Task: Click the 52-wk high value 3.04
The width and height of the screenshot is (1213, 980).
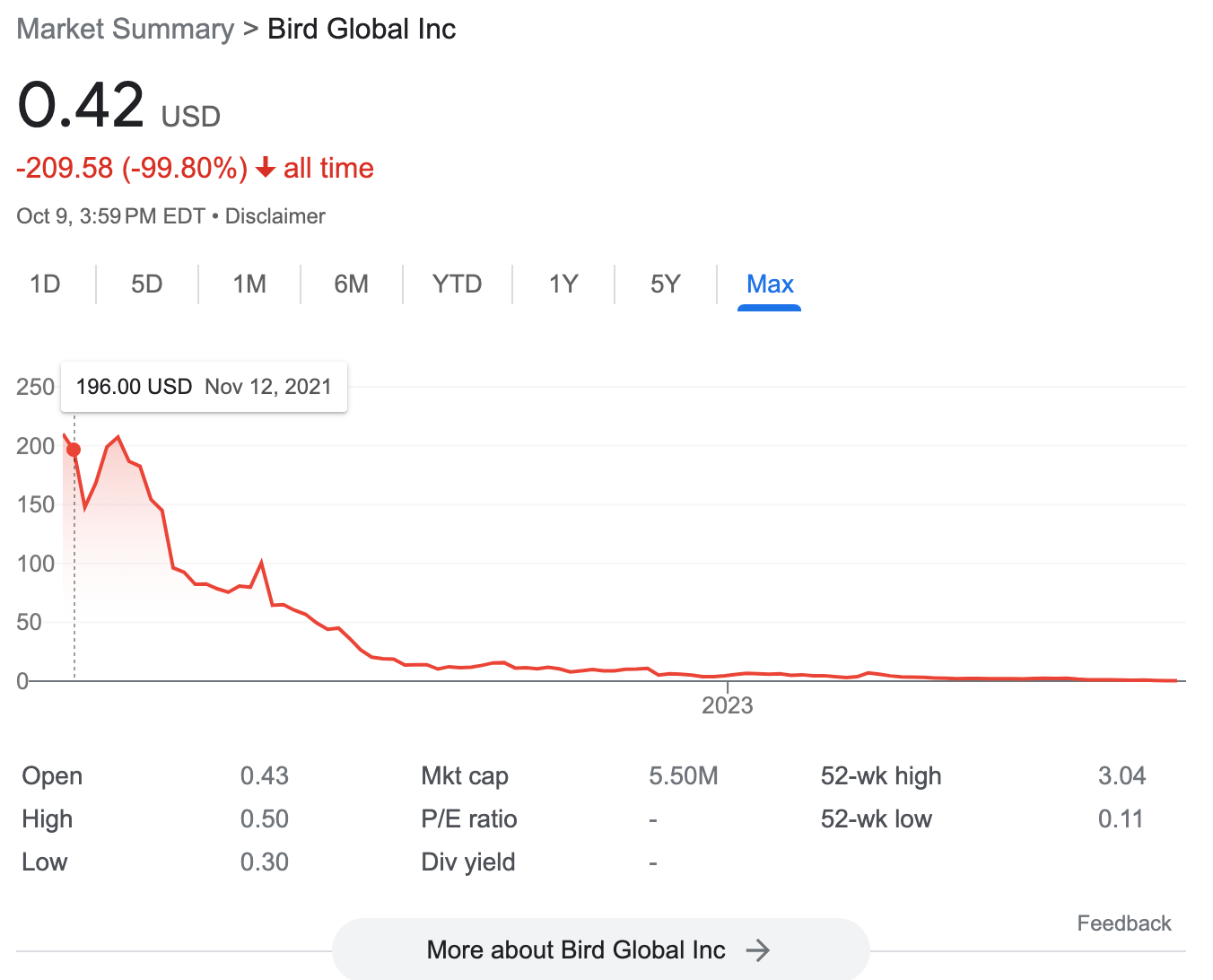Action: (x=1121, y=775)
